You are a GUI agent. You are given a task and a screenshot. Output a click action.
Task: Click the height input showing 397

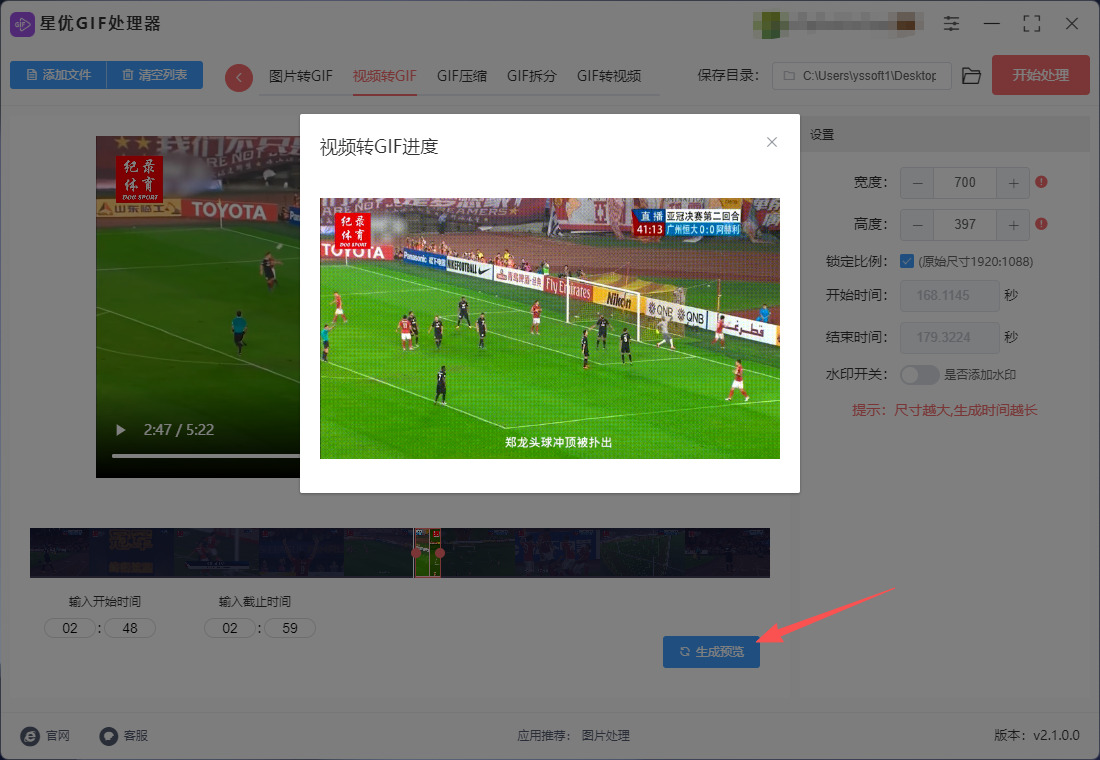[x=965, y=225]
